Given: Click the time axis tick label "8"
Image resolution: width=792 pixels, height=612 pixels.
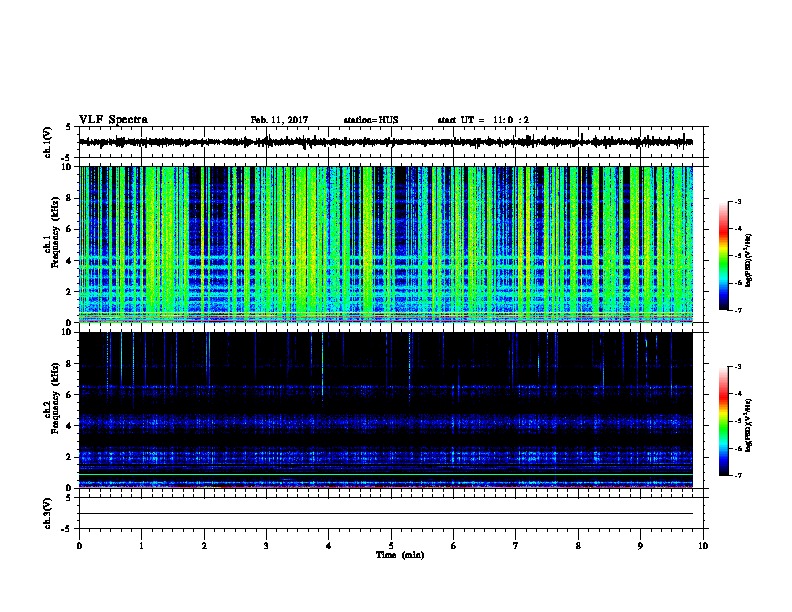Looking at the screenshot, I should 578,545.
